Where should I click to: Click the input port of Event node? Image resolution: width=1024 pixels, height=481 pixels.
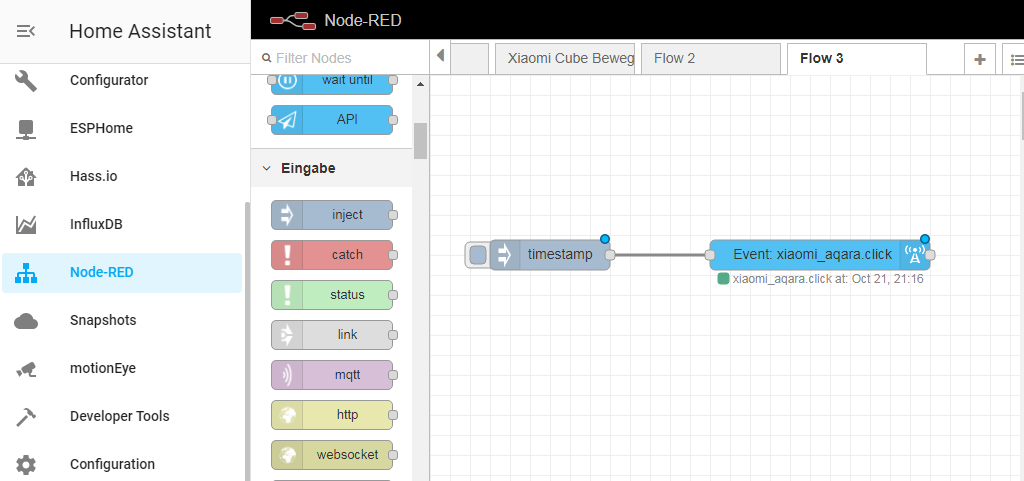point(710,255)
